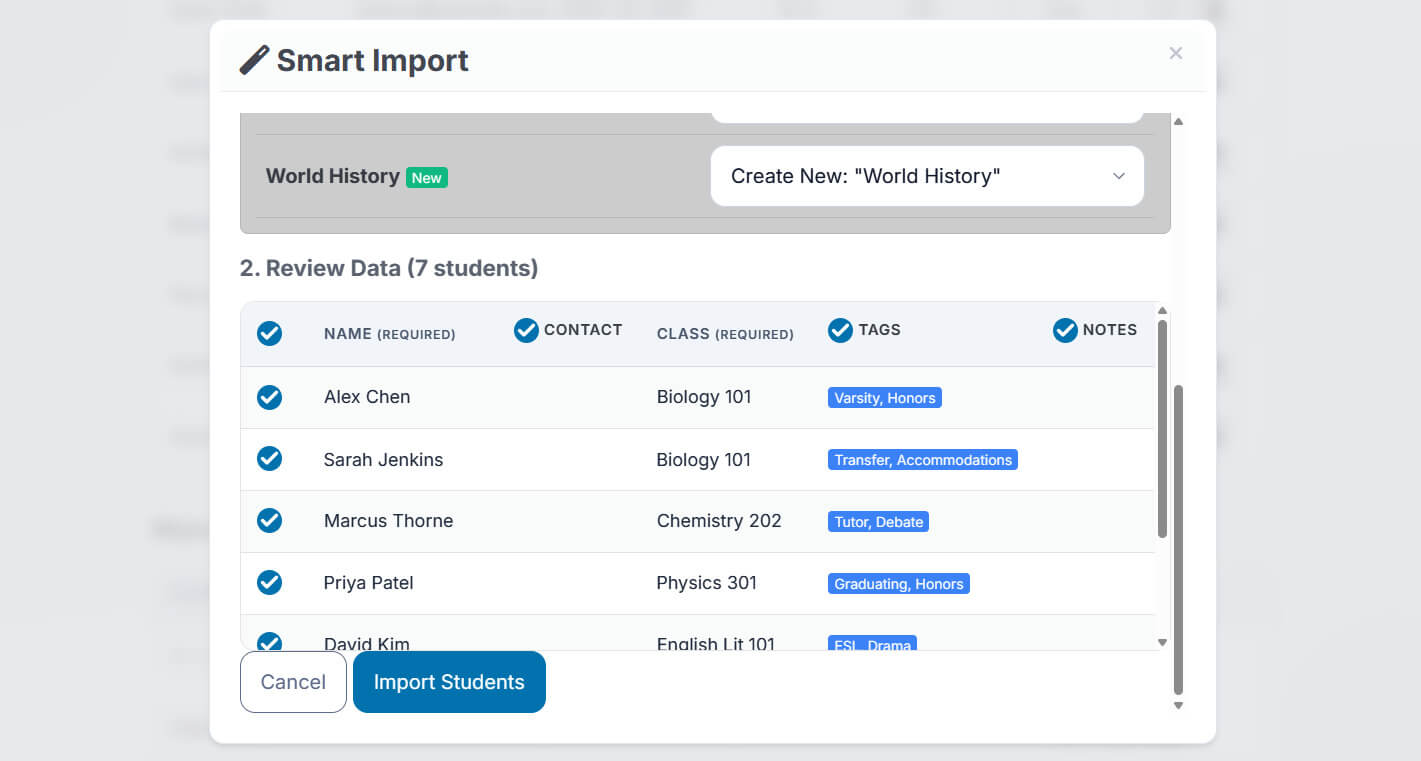Select the Priya Patel name cell
The image size is (1421, 761).
tap(368, 583)
